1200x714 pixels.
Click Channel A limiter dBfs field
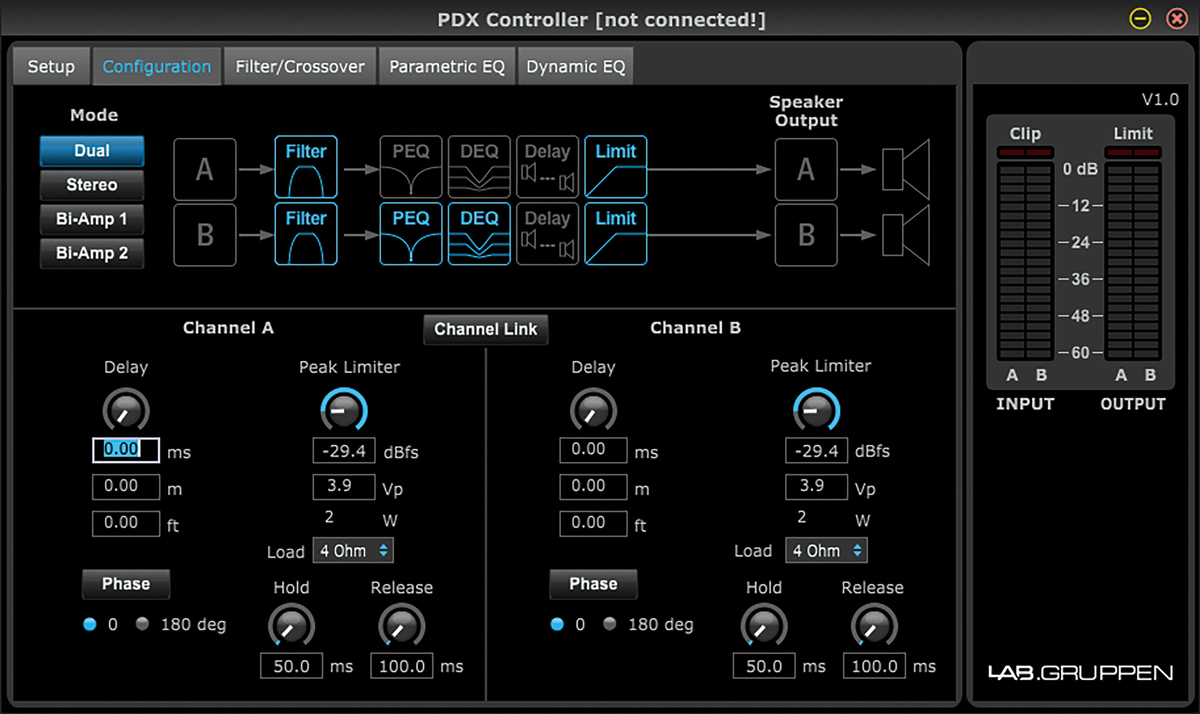pyautogui.click(x=344, y=451)
